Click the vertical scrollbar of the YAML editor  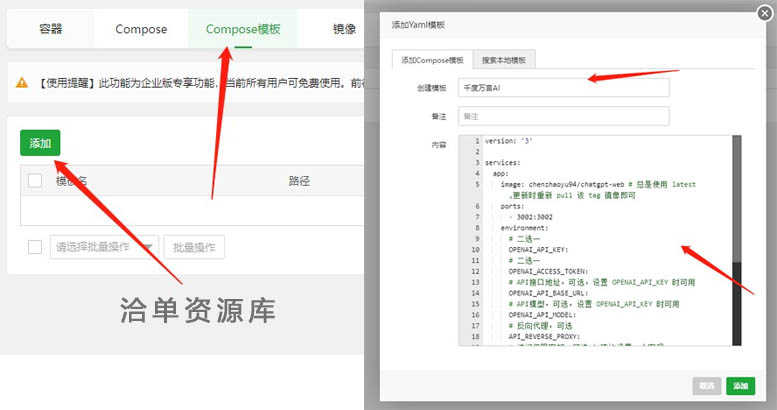tap(737, 240)
